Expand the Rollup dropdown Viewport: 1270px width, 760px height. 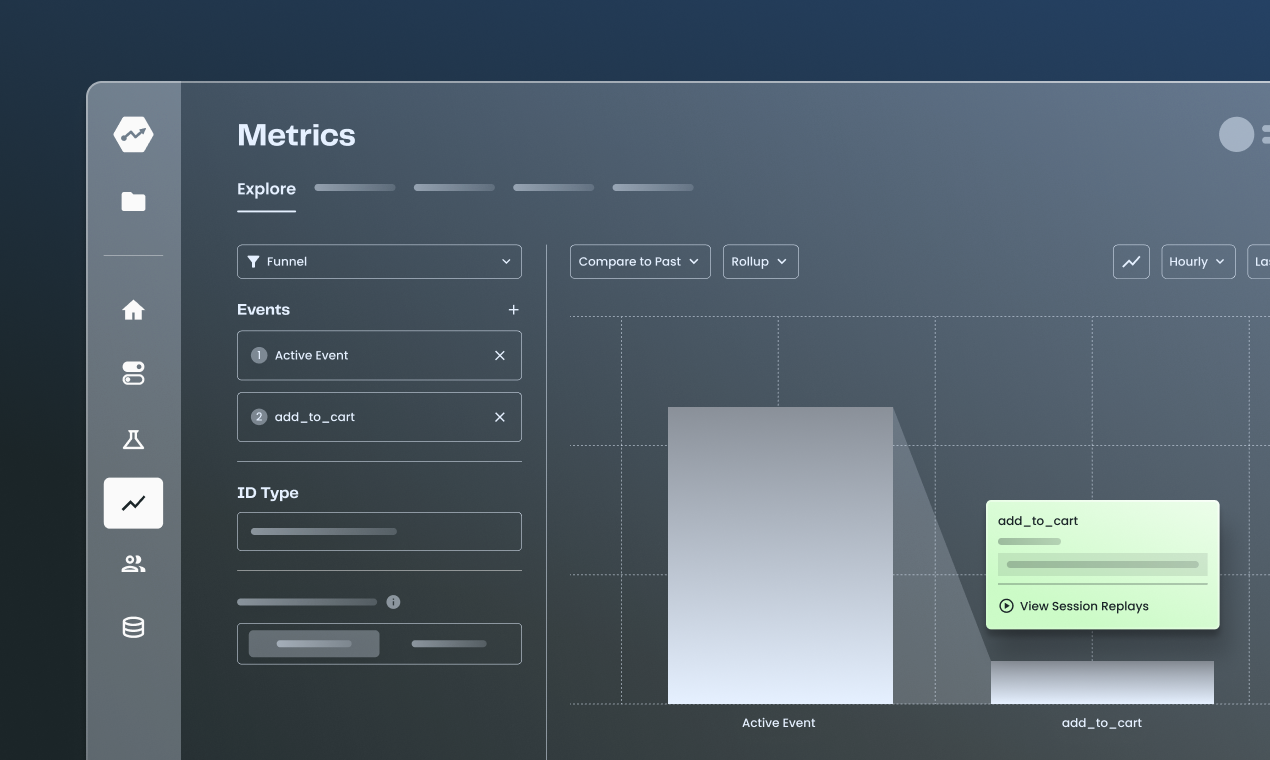[x=760, y=261]
